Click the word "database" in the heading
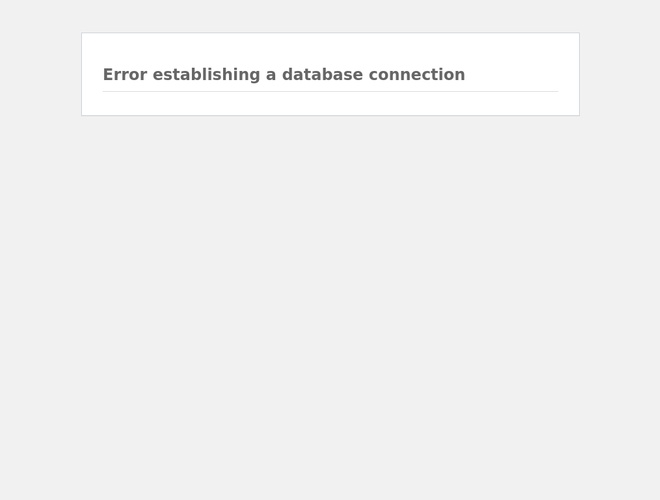Viewport: 660px width, 500px height. click(x=322, y=74)
